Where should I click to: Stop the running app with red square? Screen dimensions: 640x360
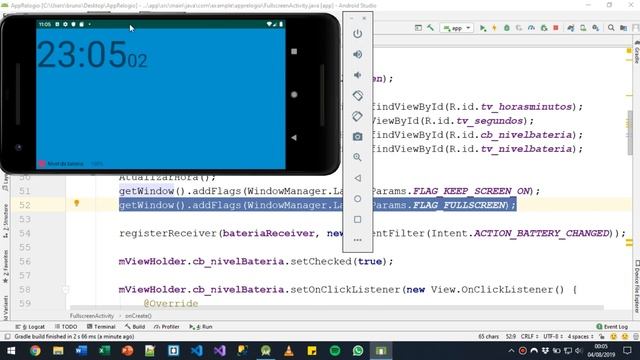[556, 28]
